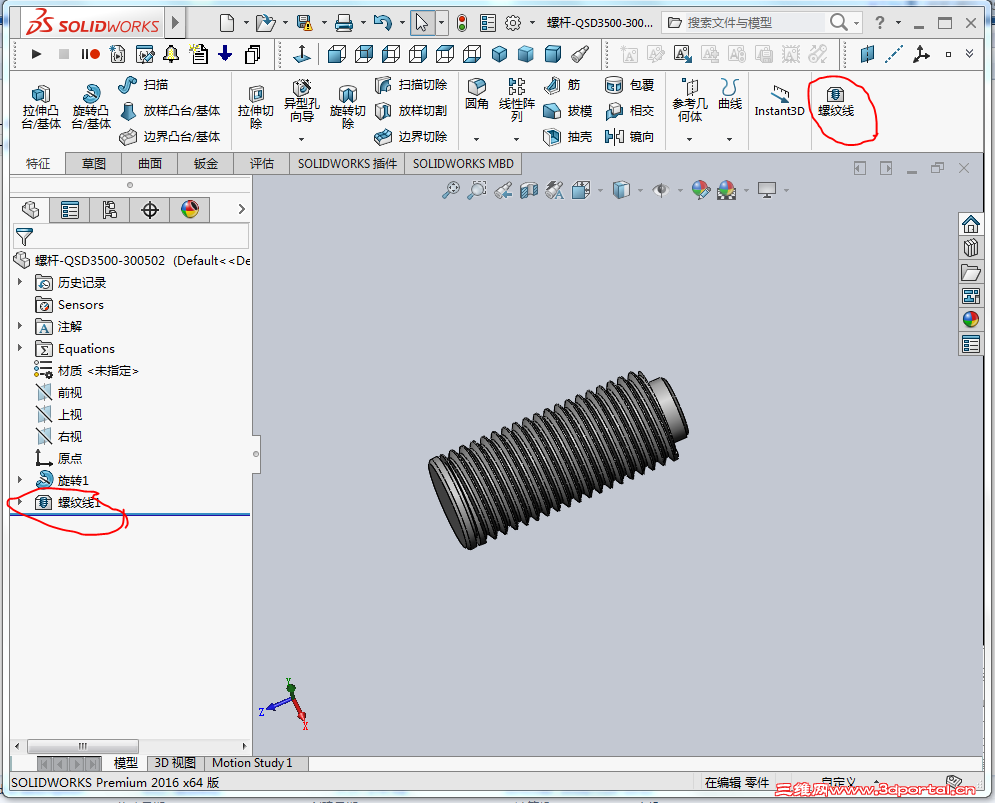995x803 pixels.
Task: Expand the SOLIDWORKS menu flyout arrow
Action: (175, 23)
